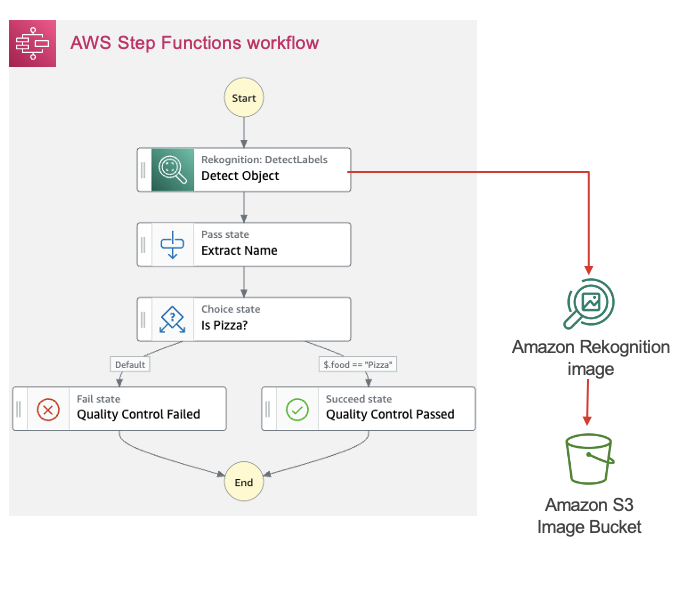Click the drag handle on Quality Control Passed
This screenshot has width=682, height=596.
tap(267, 409)
